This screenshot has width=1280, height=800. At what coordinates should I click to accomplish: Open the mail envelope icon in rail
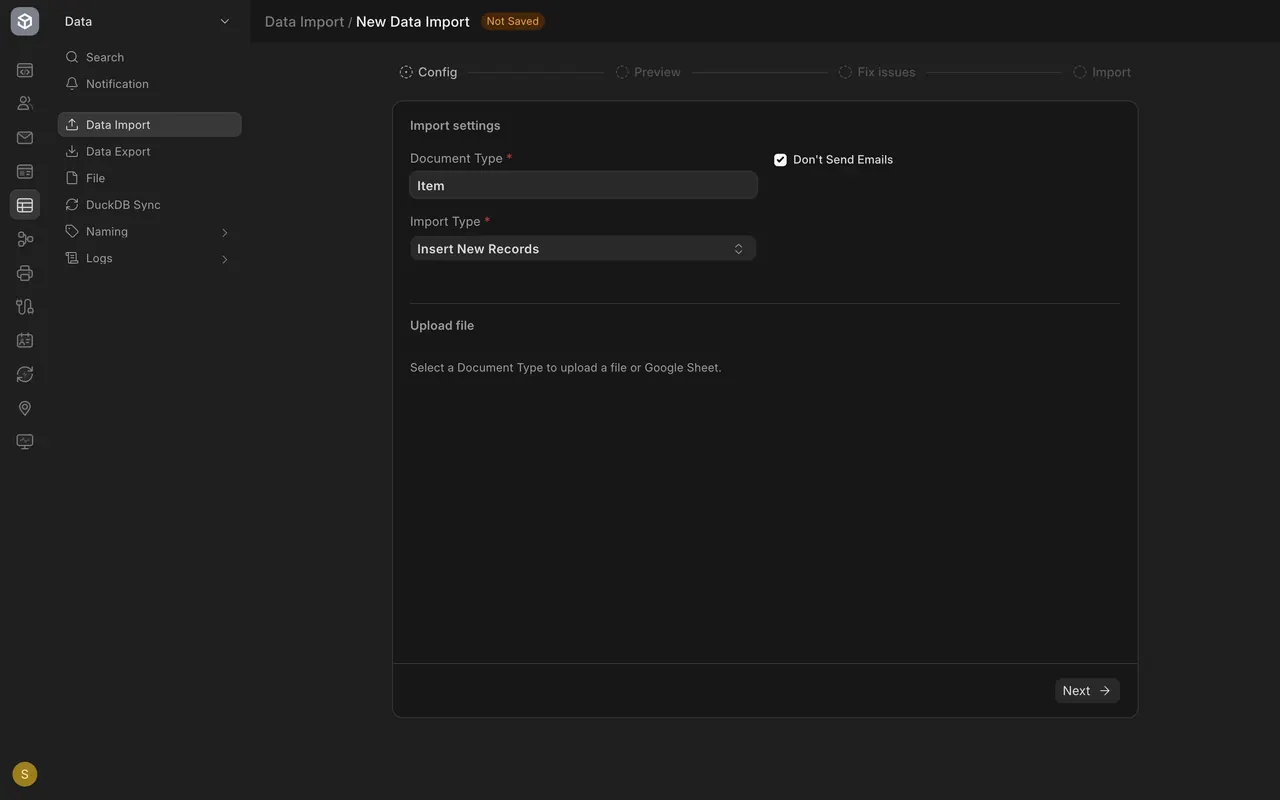[x=25, y=138]
